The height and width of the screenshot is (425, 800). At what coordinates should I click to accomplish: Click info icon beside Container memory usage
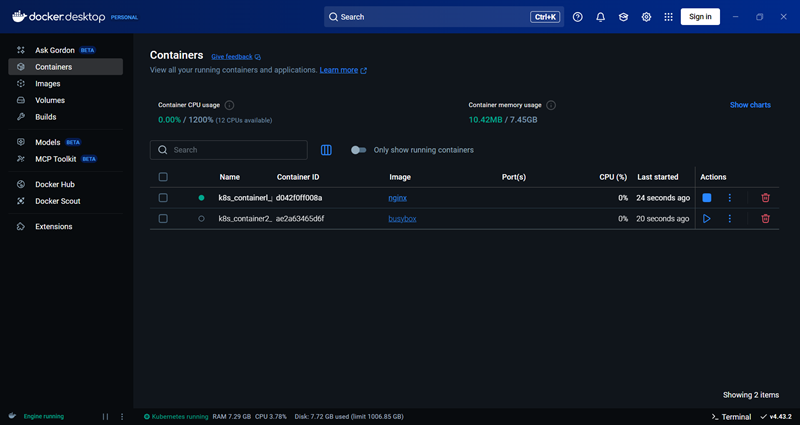[551, 105]
